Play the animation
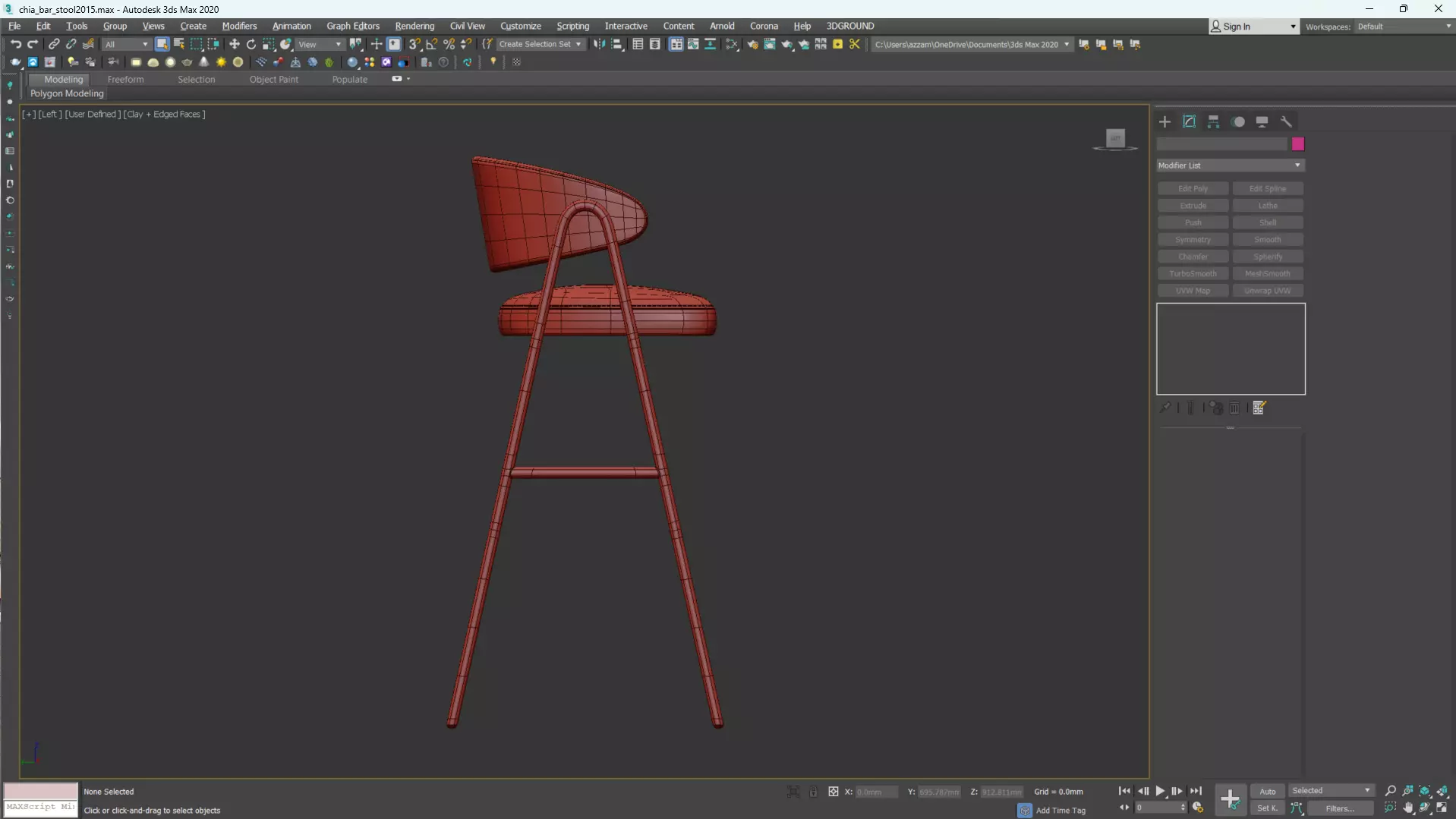Screen dimensions: 1456x819 [1160, 791]
